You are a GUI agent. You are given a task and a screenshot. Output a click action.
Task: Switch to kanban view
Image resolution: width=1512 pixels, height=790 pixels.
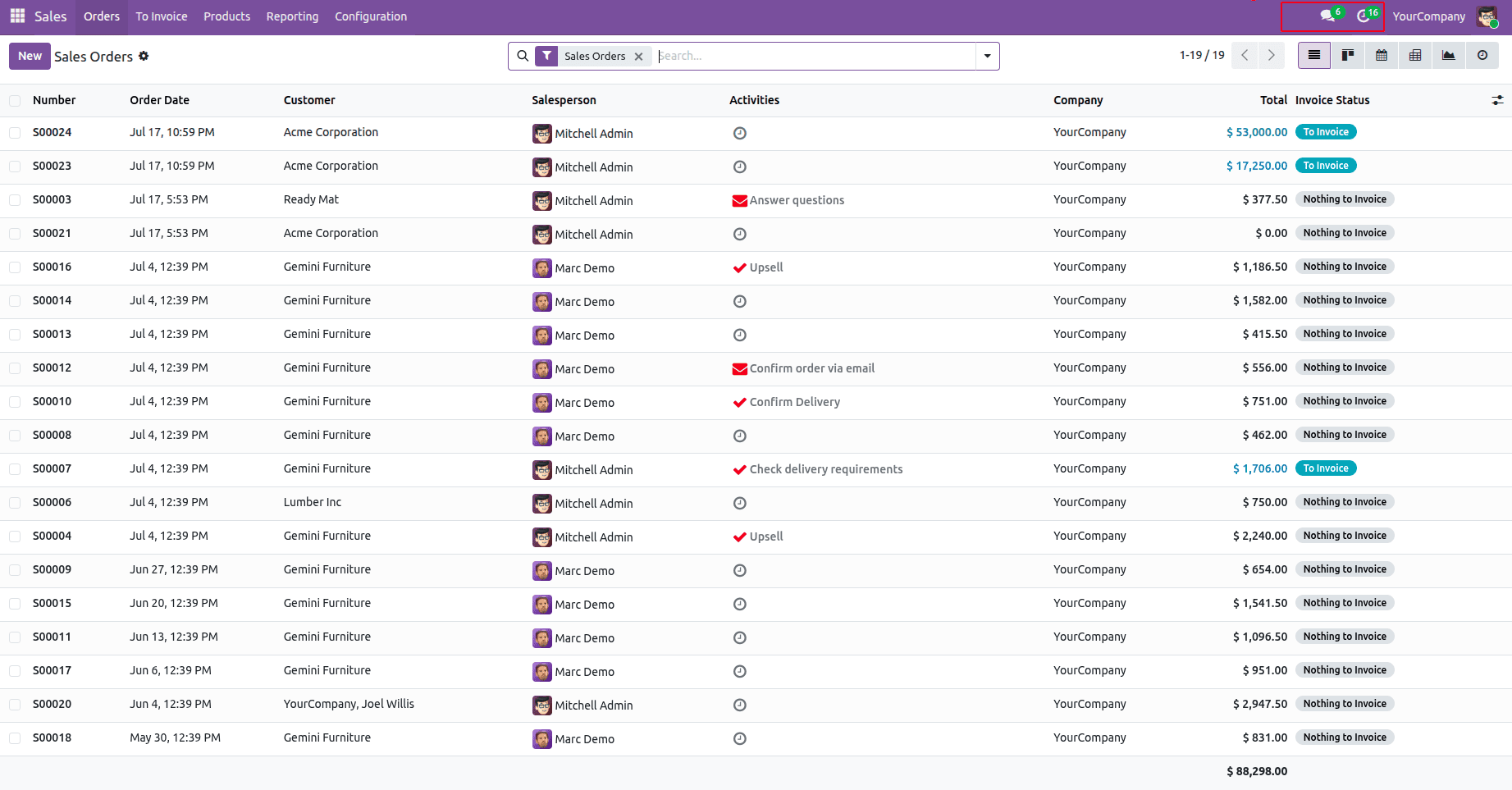[x=1348, y=55]
